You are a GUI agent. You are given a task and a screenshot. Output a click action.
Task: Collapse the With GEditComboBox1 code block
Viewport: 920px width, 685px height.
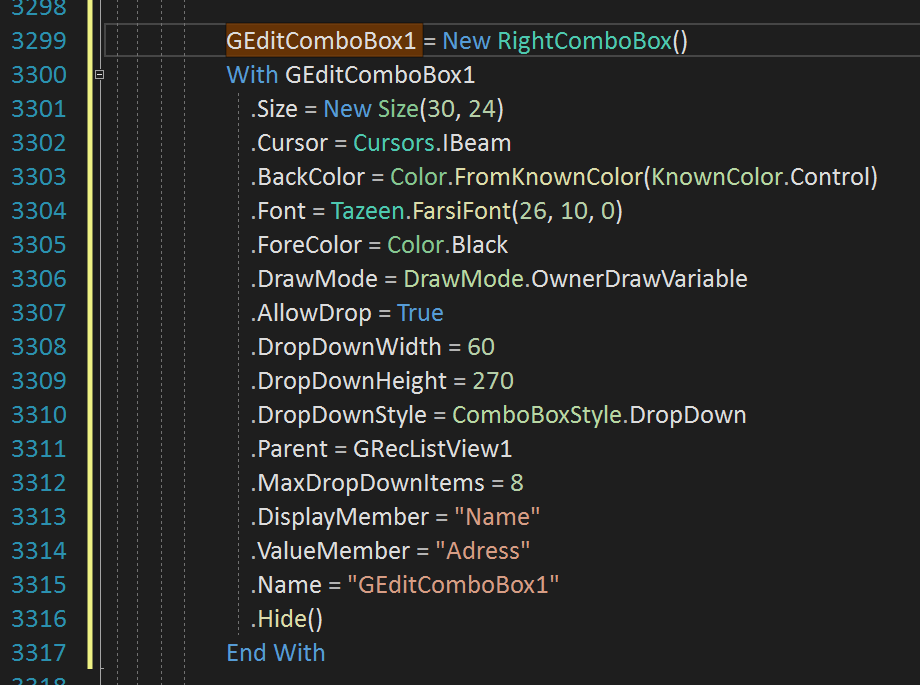99,74
